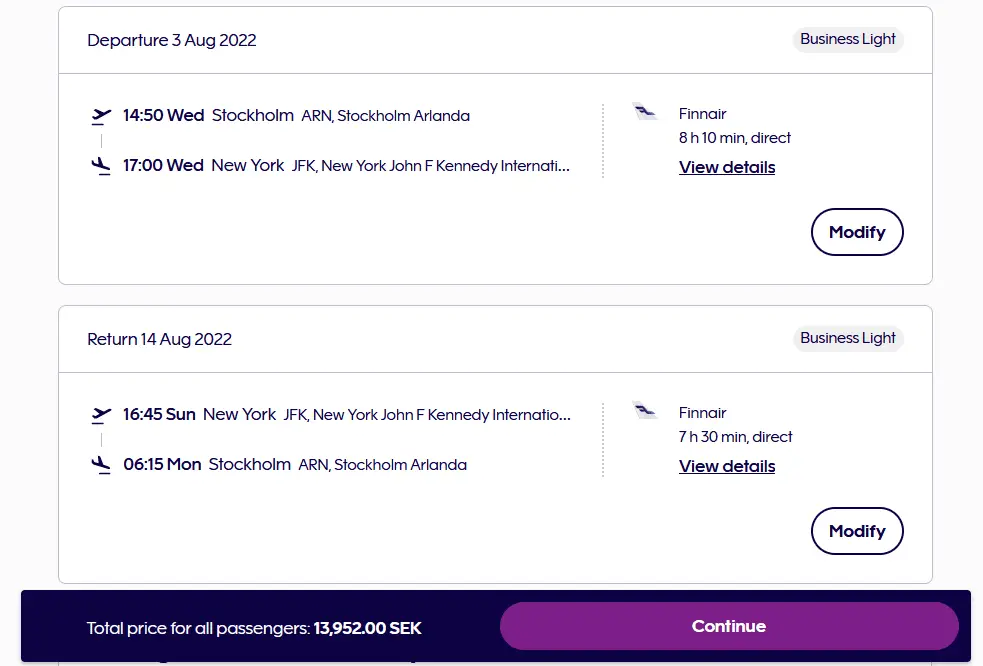Click the total price 13,952.00 SEK
The width and height of the screenshot is (983, 666).
tap(367, 628)
